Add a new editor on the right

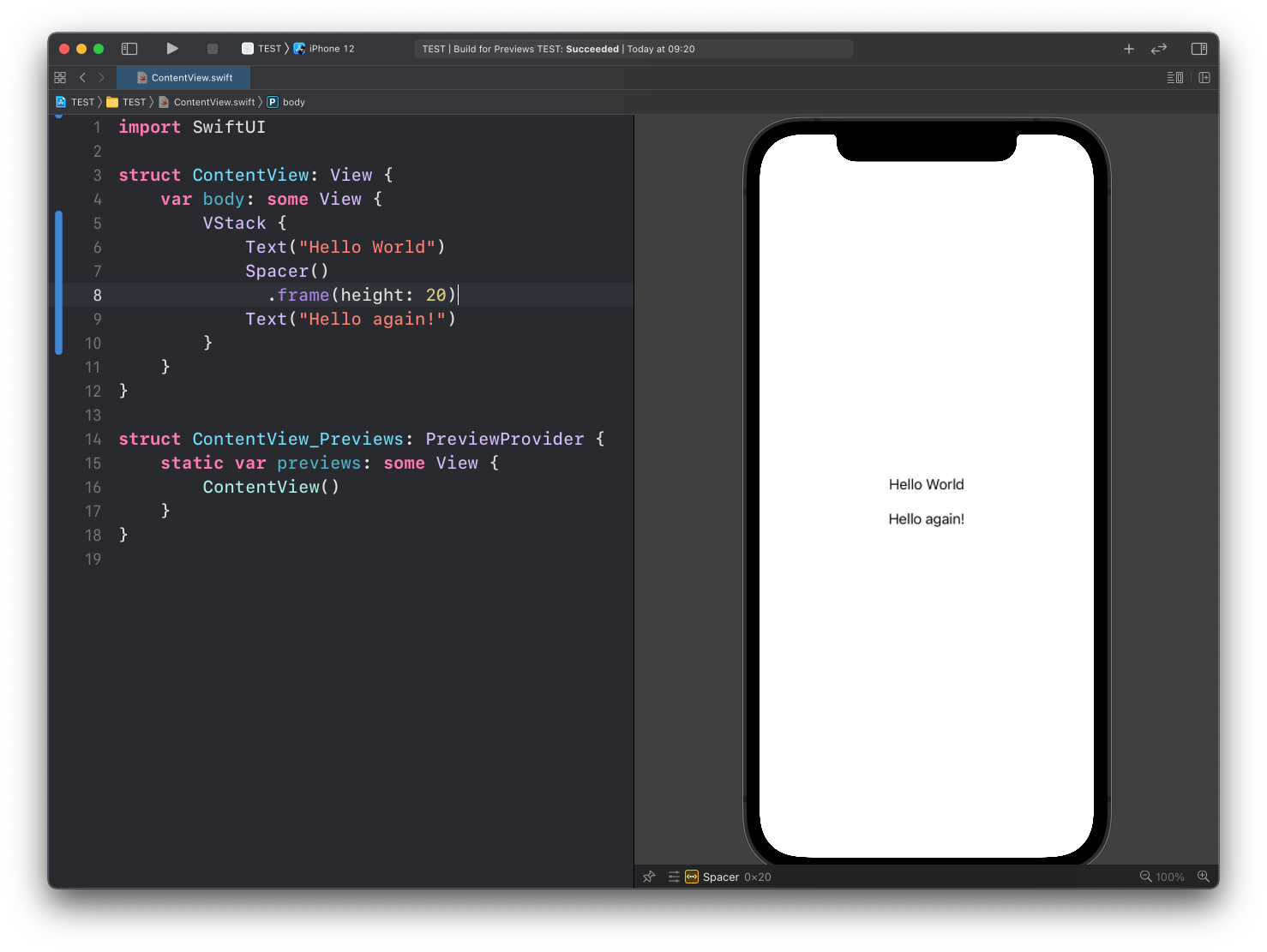pos(1204,77)
